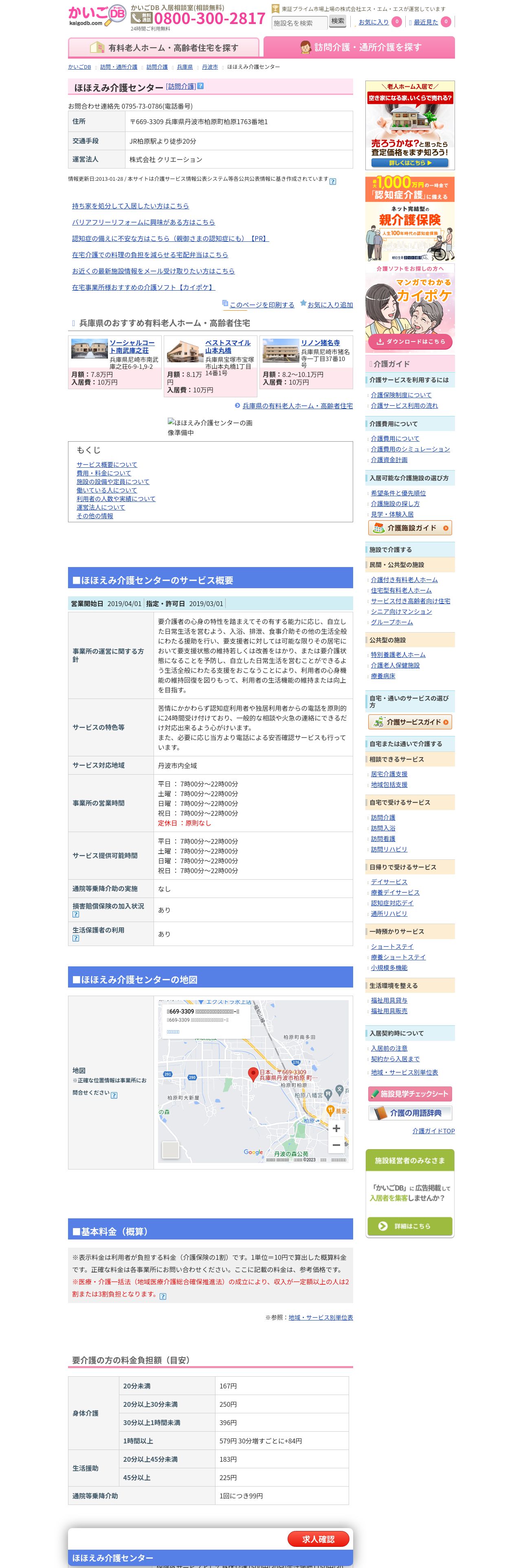Open 介護付き有料老人ホーム link
523x1568 pixels.
[x=404, y=580]
